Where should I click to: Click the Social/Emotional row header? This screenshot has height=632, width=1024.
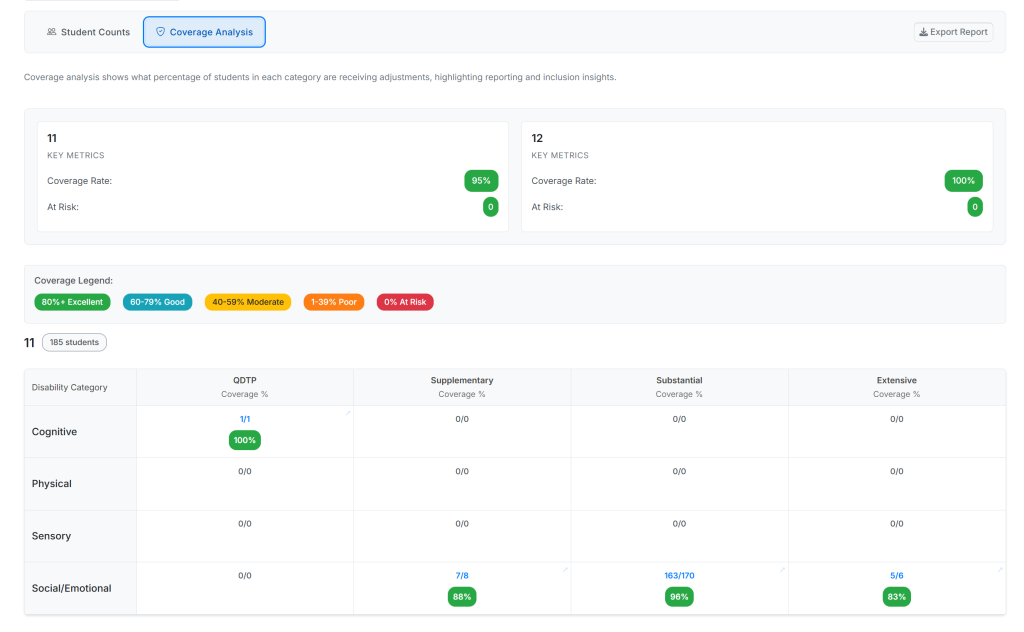point(71,588)
